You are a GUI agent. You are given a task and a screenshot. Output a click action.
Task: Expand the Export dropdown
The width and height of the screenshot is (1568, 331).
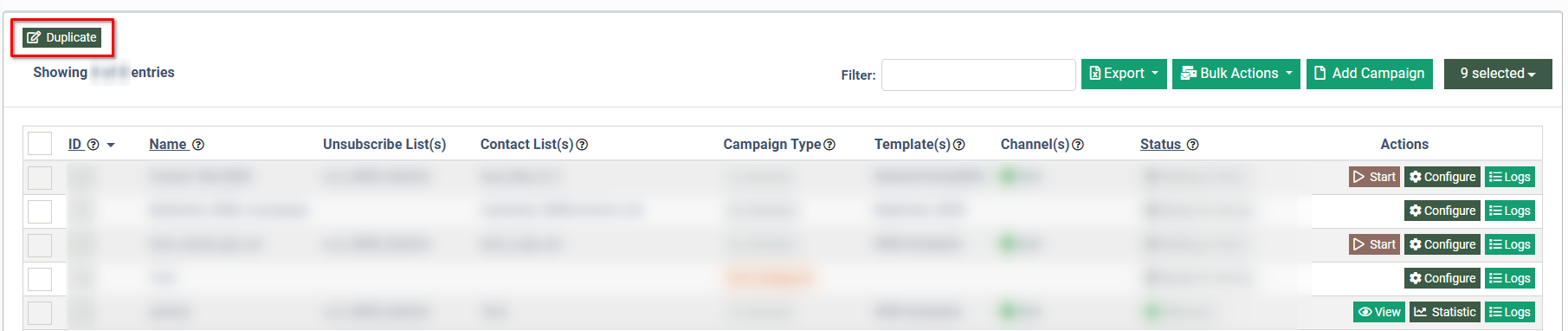pyautogui.click(x=1124, y=74)
